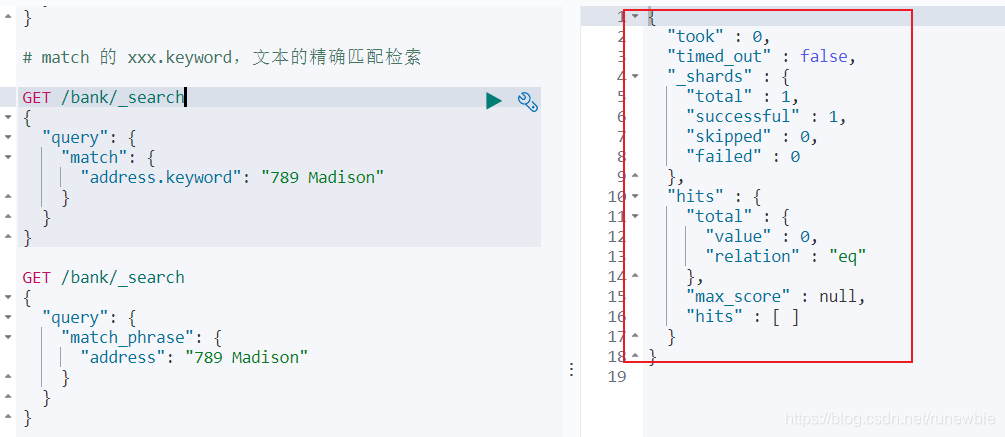Click the "skipped" : 0 response line
Screen dimensions: 1005x437
point(752,136)
